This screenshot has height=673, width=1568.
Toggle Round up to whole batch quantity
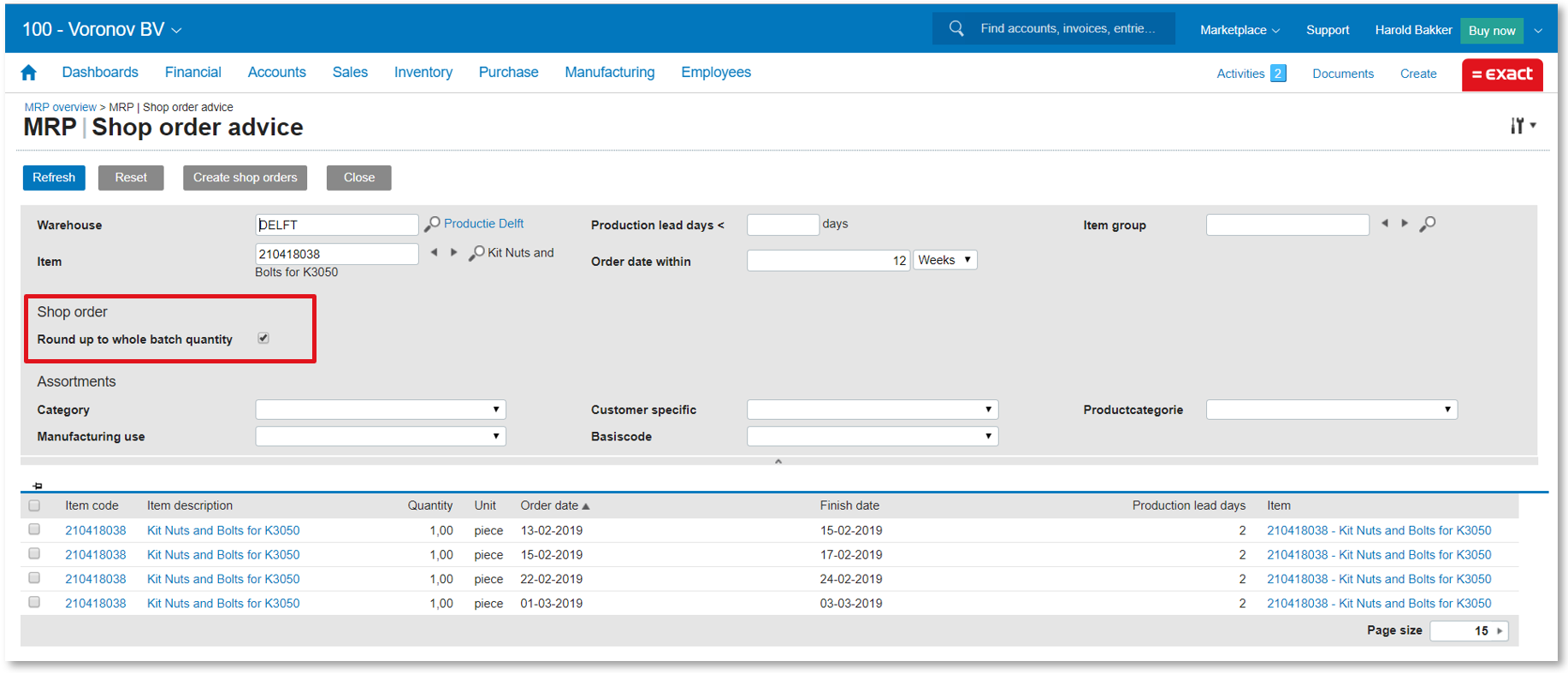click(263, 338)
